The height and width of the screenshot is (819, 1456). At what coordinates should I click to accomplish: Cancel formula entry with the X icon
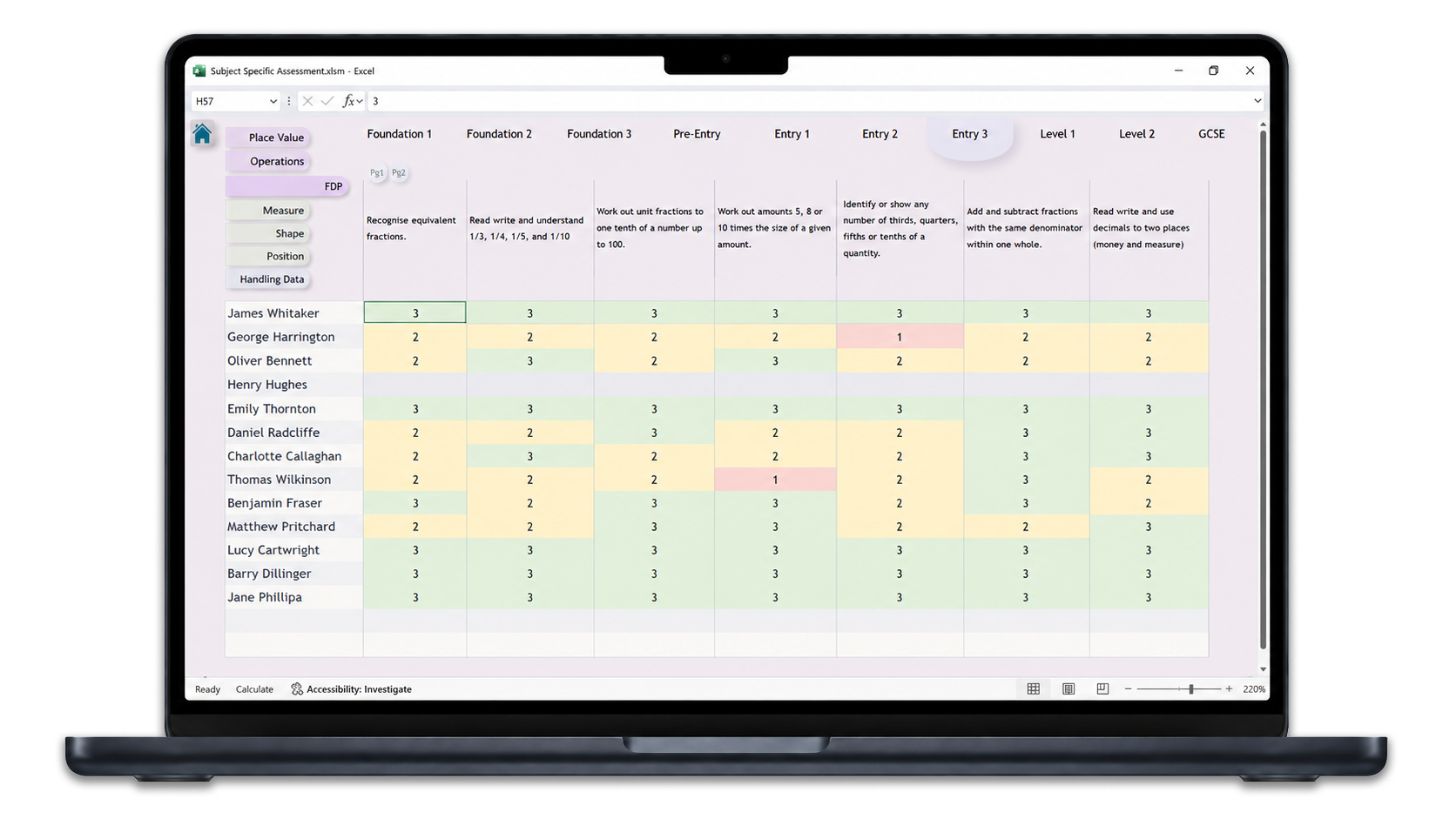(x=307, y=101)
